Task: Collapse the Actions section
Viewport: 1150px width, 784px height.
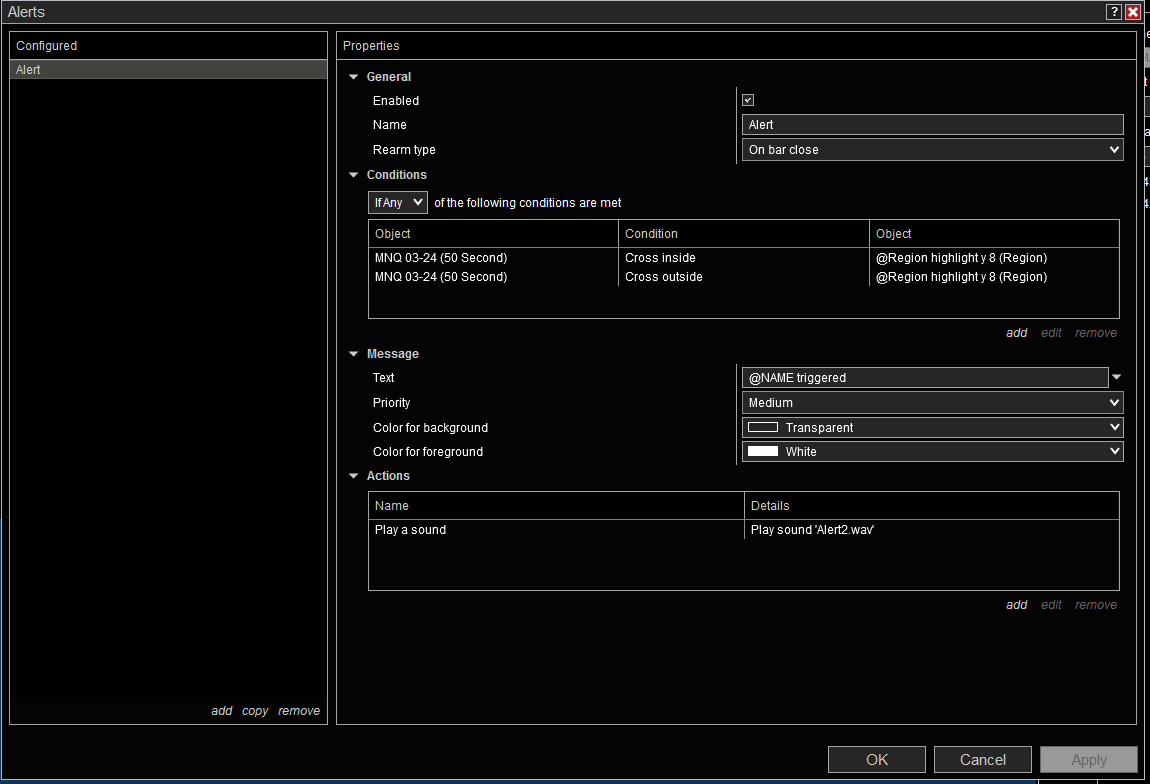Action: (x=353, y=476)
